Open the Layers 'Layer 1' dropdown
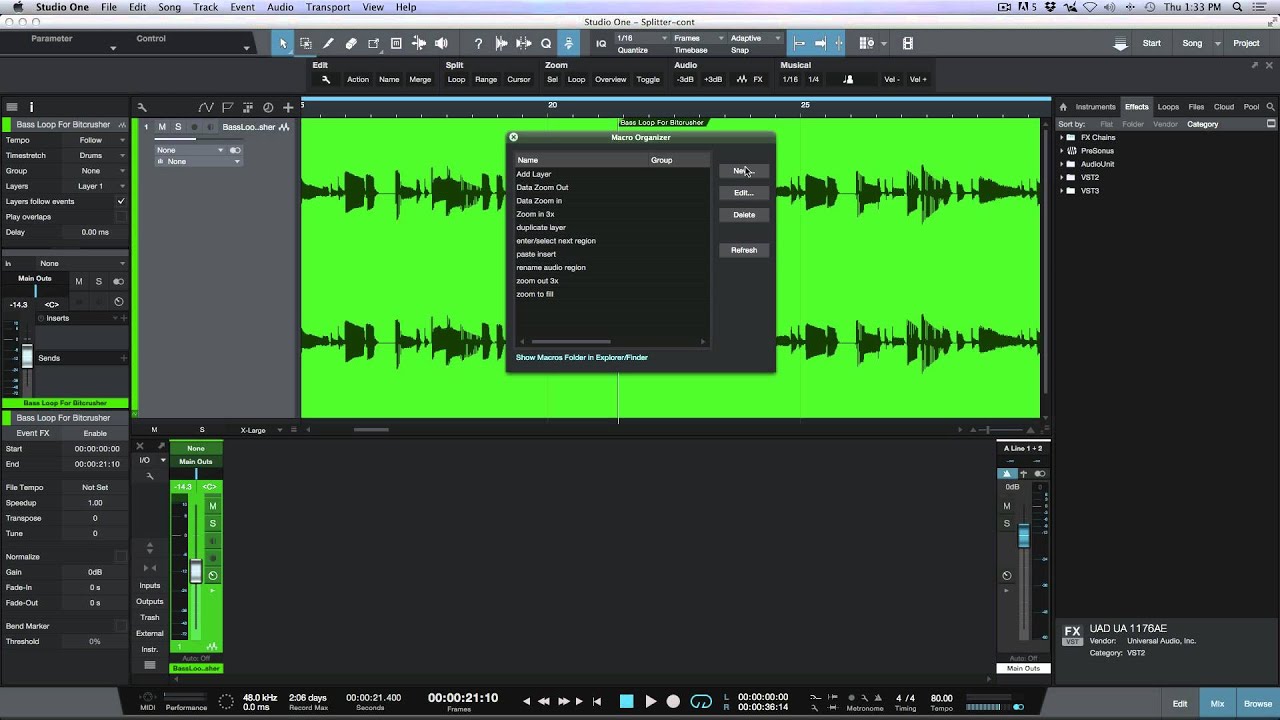 point(95,186)
